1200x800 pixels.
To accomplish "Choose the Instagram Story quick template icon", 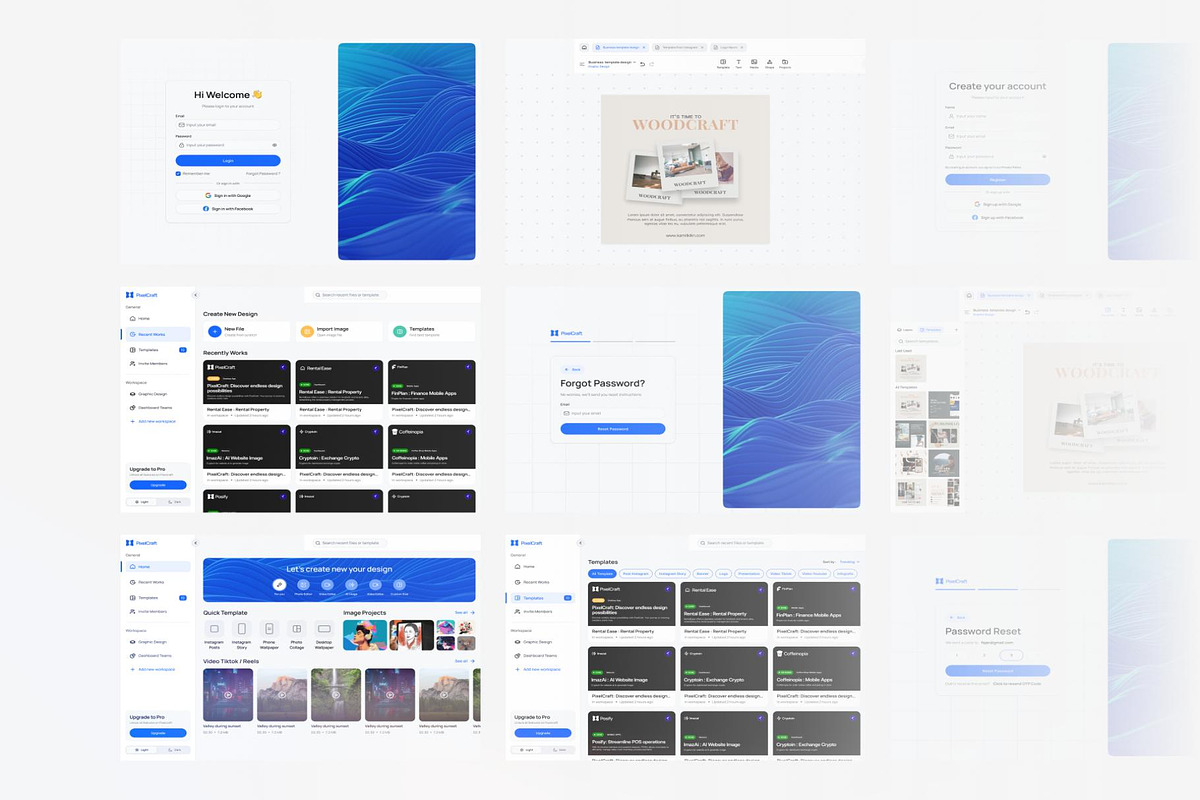I will click(241, 629).
